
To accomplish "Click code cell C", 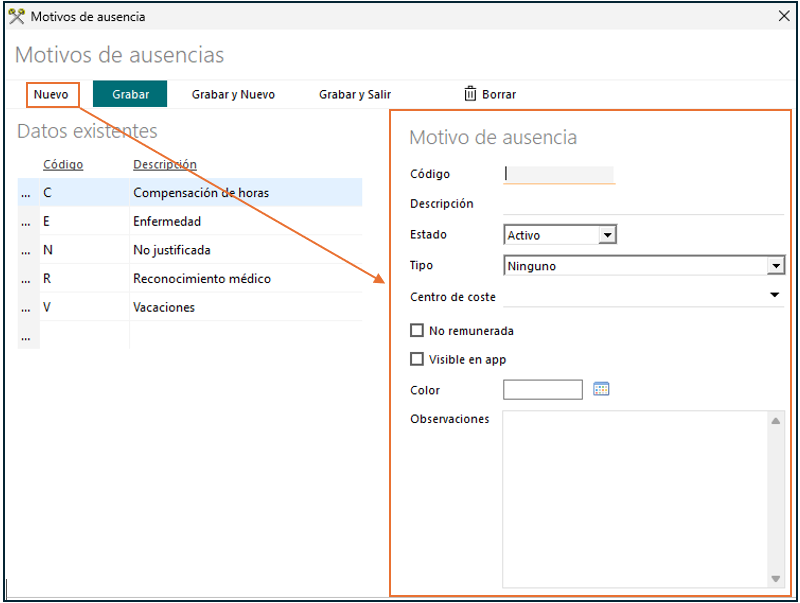I will 84,193.
